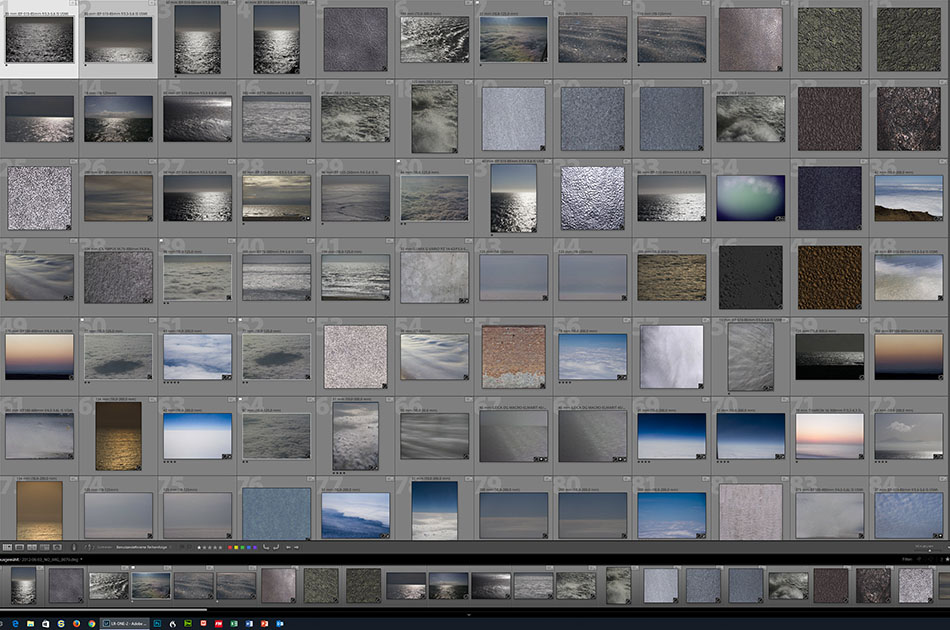Expand the bottom filmstrip panel arrow

(x=470, y=613)
